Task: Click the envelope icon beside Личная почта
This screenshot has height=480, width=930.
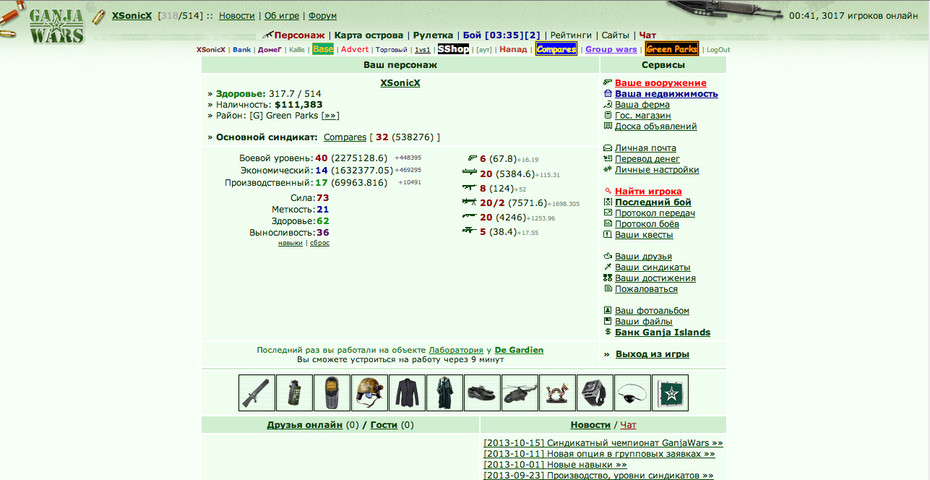Action: 607,148
